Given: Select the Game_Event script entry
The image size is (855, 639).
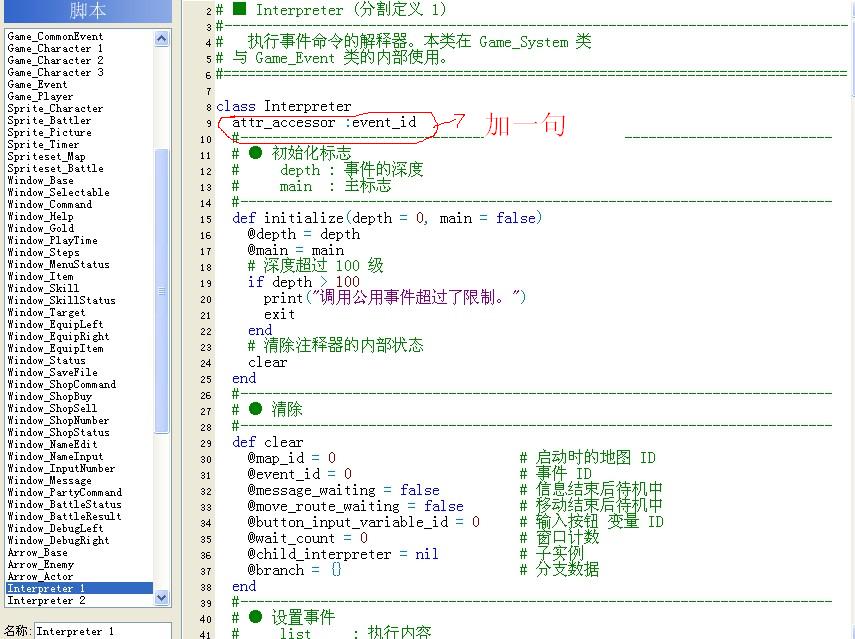Looking at the screenshot, I should (x=37, y=85).
